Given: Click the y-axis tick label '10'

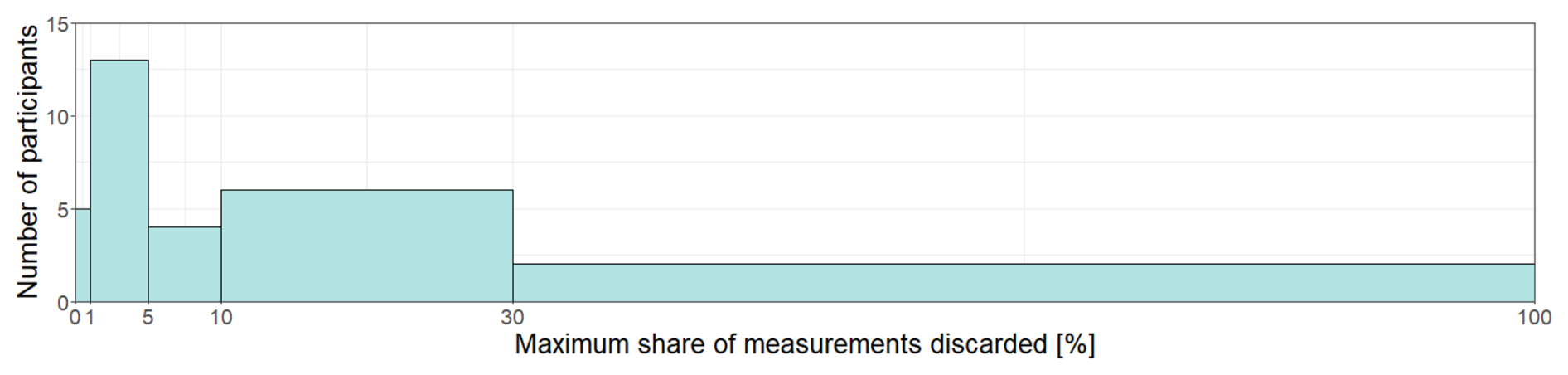Looking at the screenshot, I should click(x=56, y=117).
